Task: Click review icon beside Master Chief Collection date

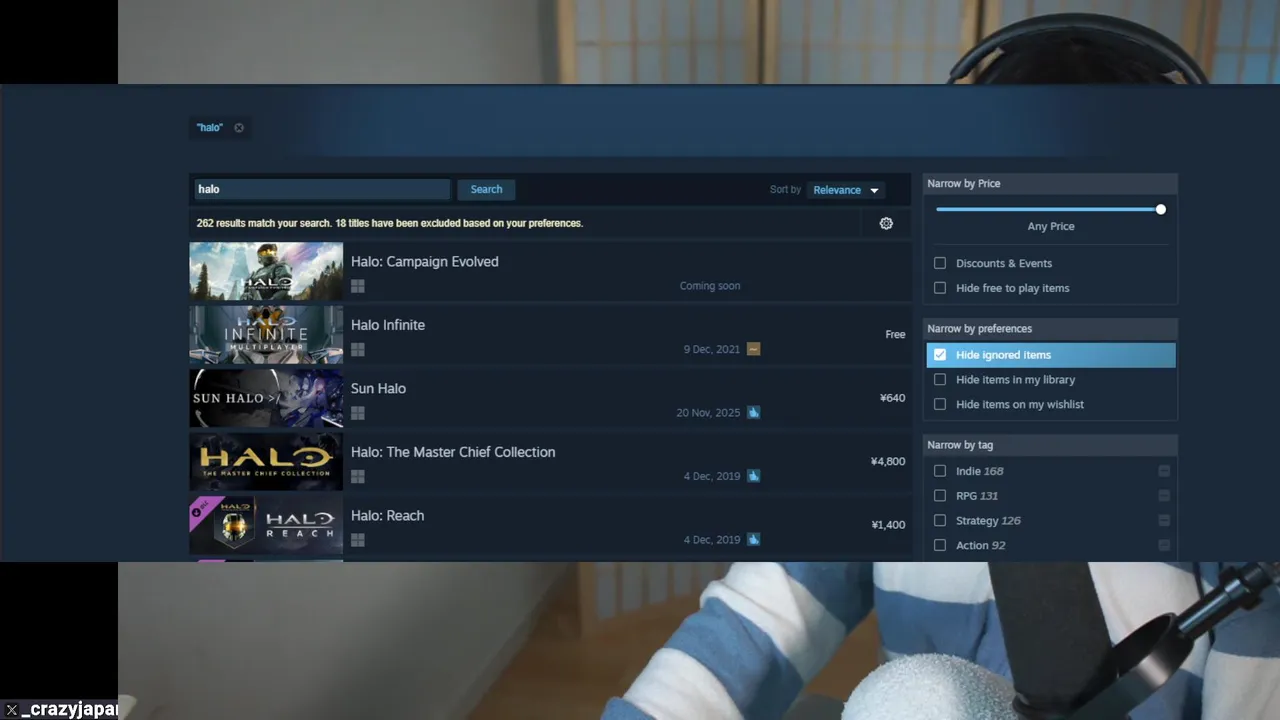Action: coord(754,476)
